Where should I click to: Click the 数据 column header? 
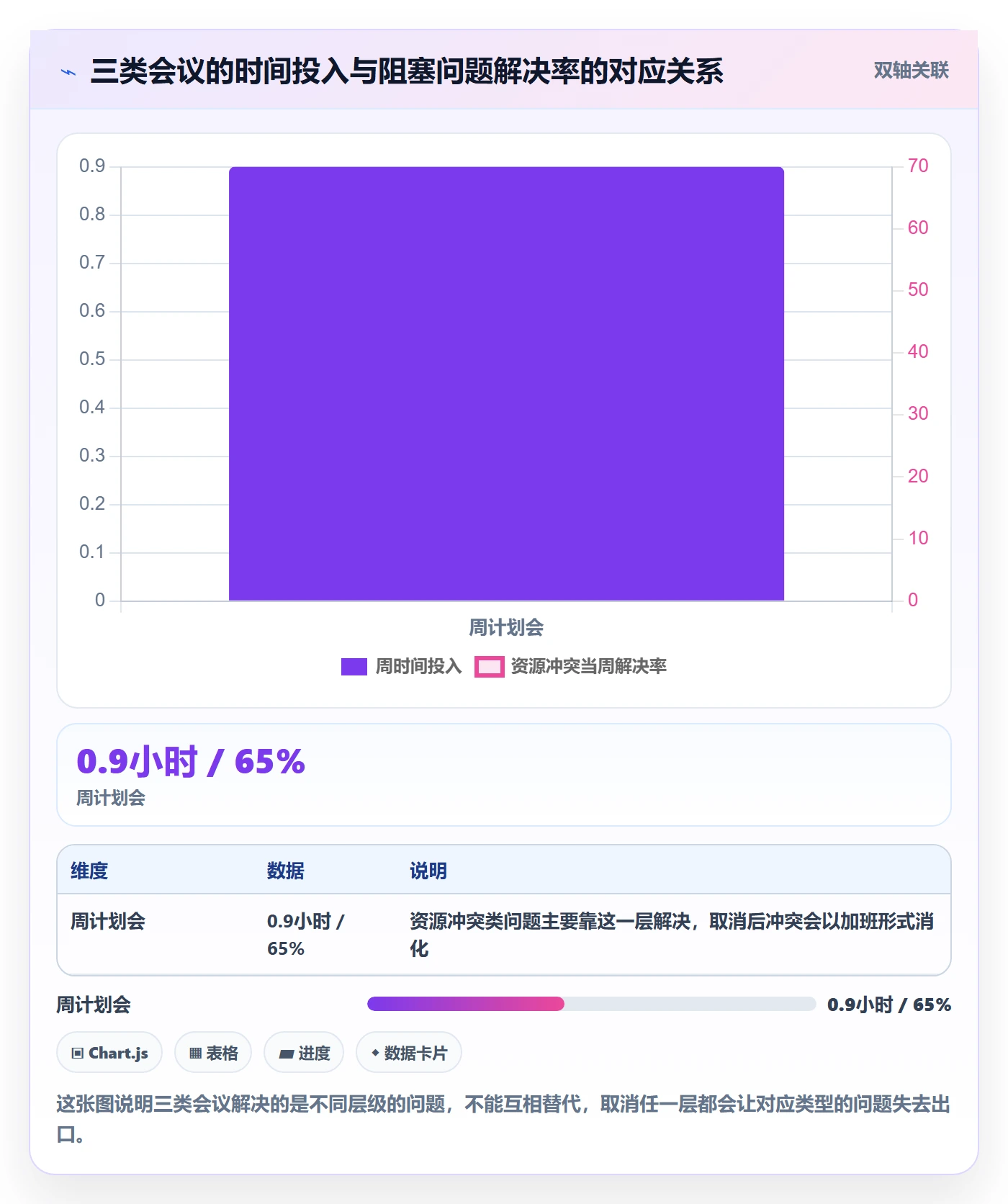click(285, 871)
